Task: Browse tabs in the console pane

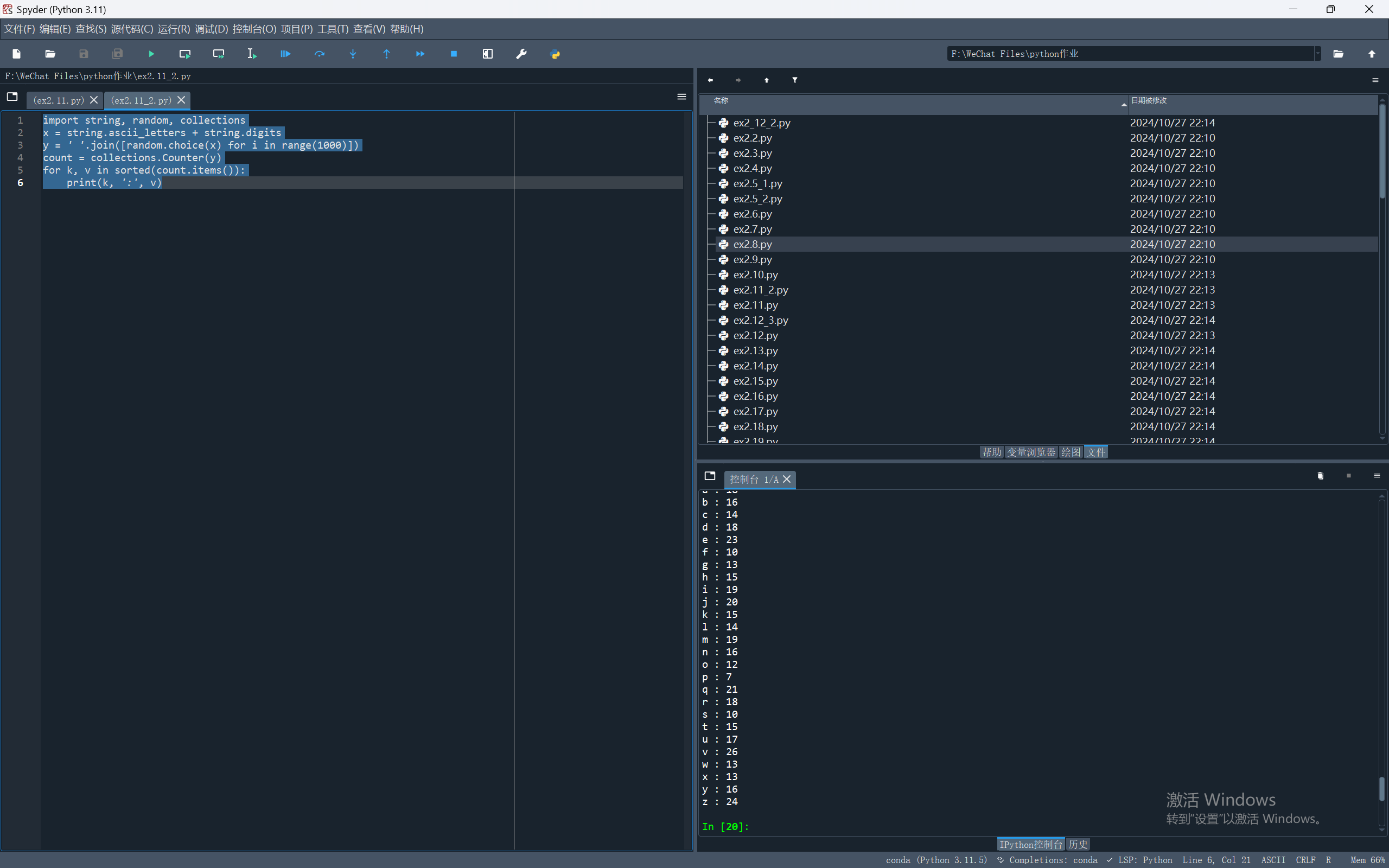Action: click(x=710, y=476)
